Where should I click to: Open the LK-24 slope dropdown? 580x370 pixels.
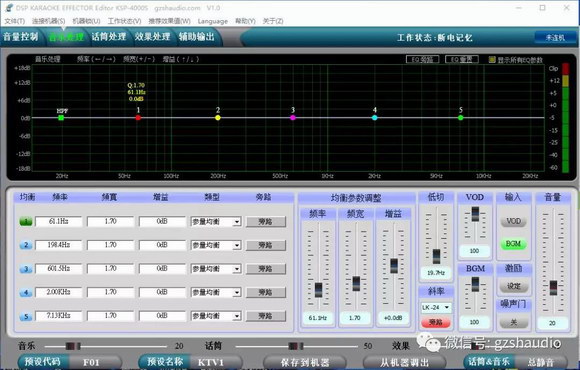click(x=436, y=307)
